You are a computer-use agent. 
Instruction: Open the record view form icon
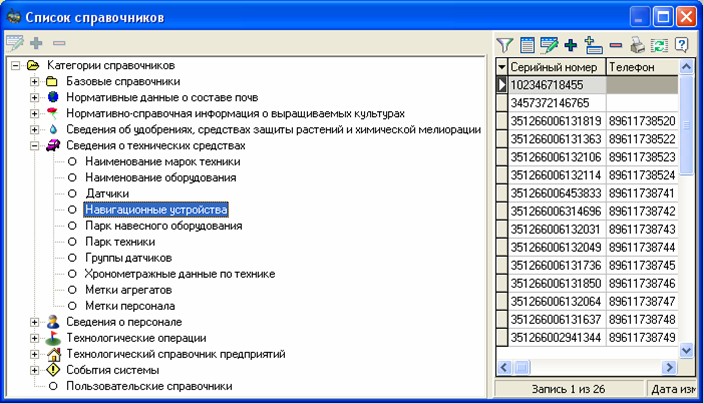pos(527,44)
